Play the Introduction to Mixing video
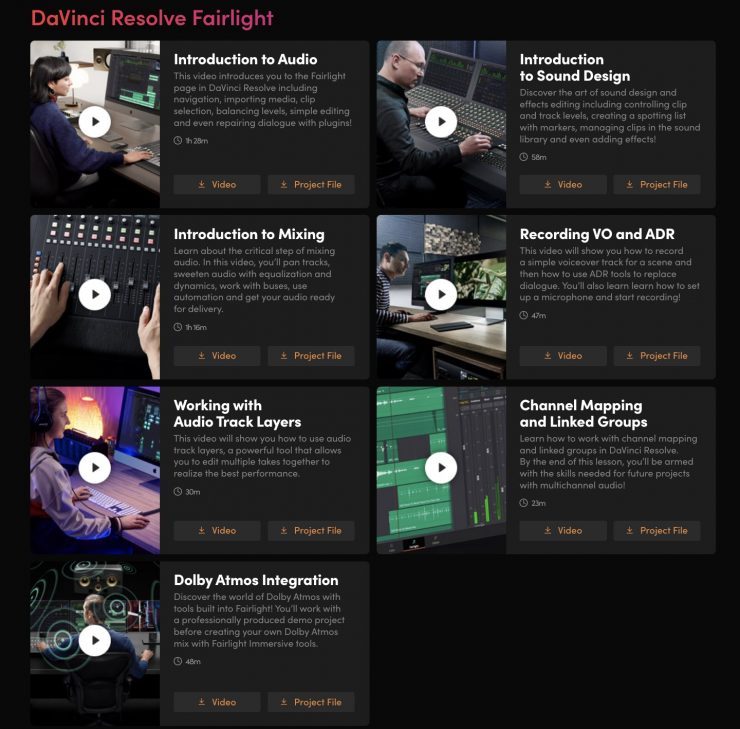Viewport: 740px width, 729px height. click(x=95, y=294)
